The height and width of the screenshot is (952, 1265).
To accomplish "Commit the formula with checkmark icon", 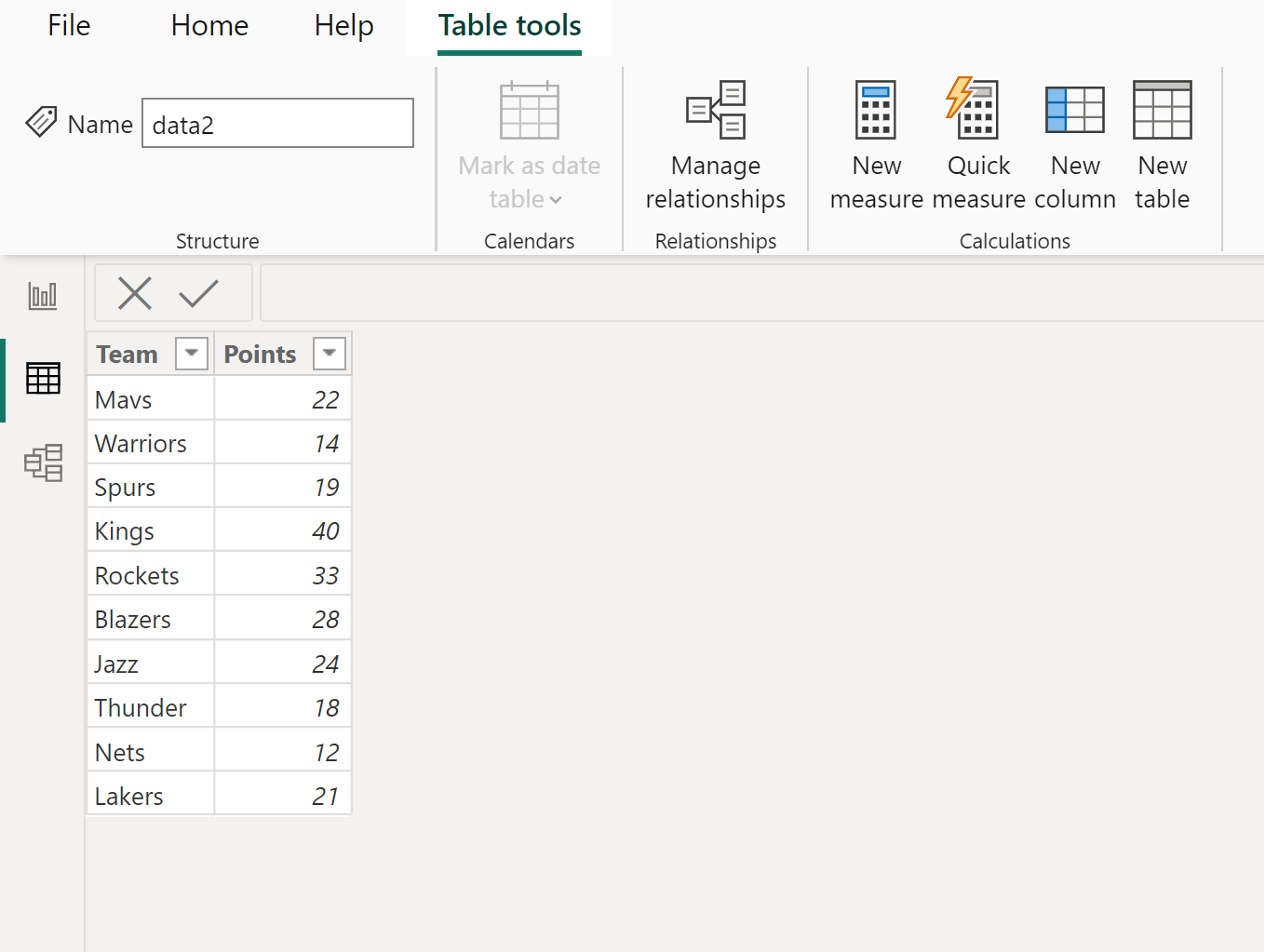I will point(198,293).
